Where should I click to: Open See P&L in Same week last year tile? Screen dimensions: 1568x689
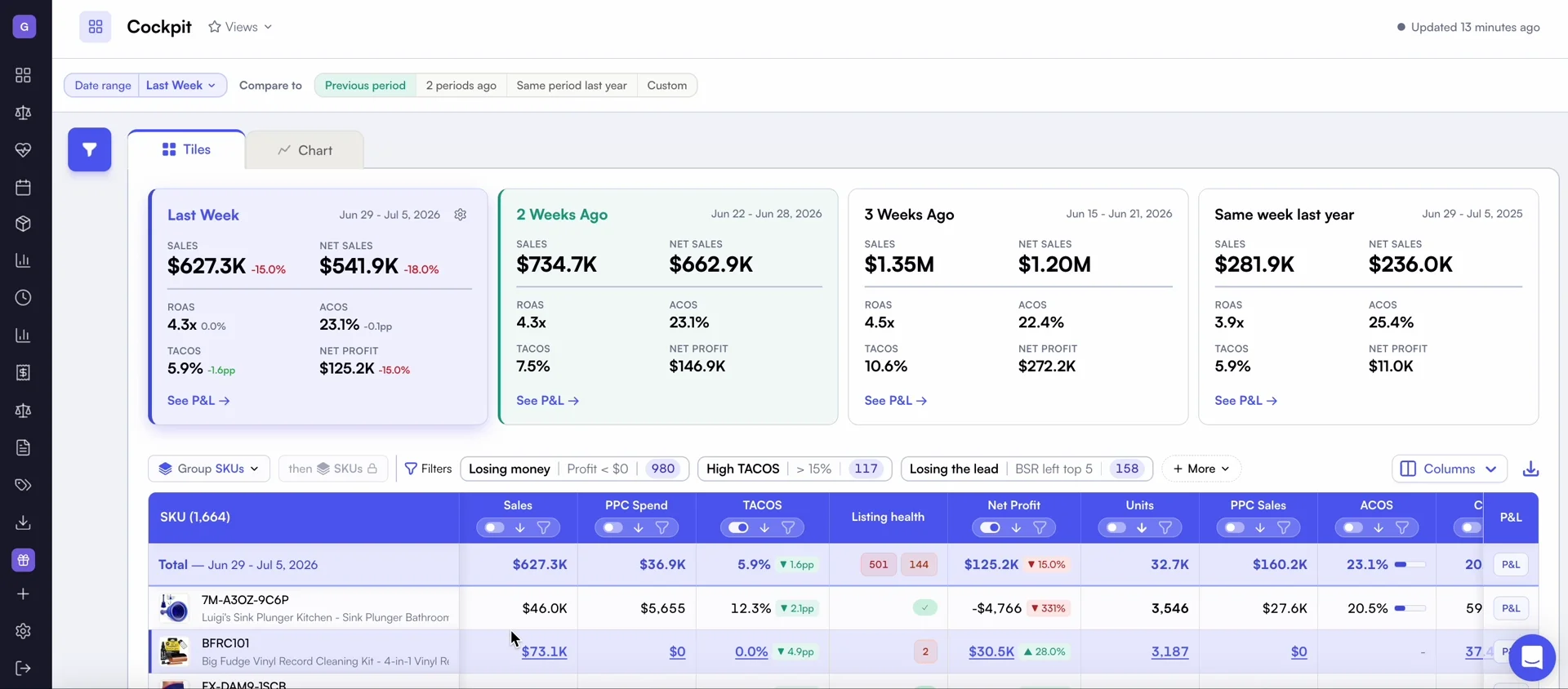click(x=1245, y=401)
